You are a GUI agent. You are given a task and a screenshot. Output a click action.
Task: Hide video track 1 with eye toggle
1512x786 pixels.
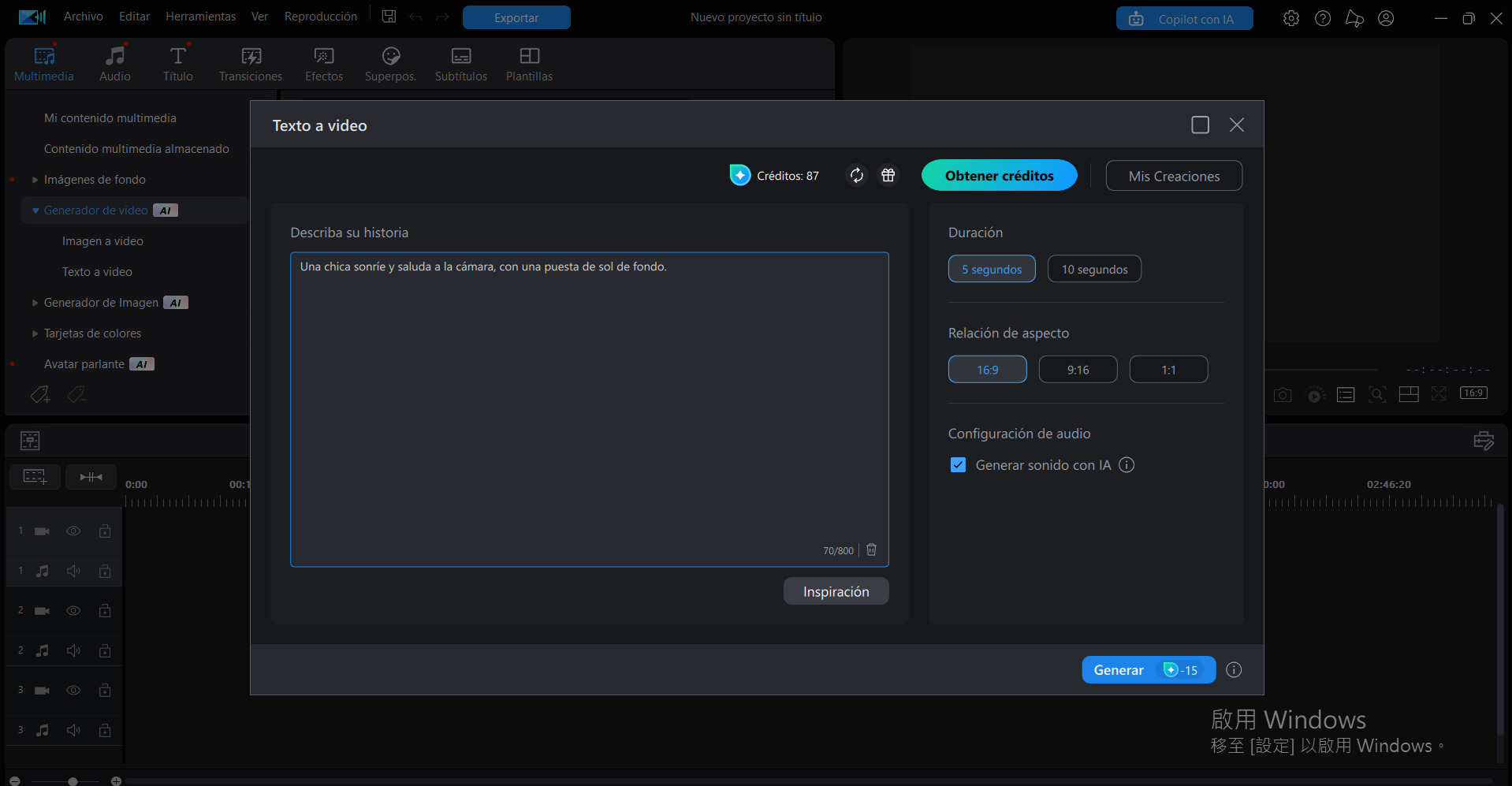(73, 531)
